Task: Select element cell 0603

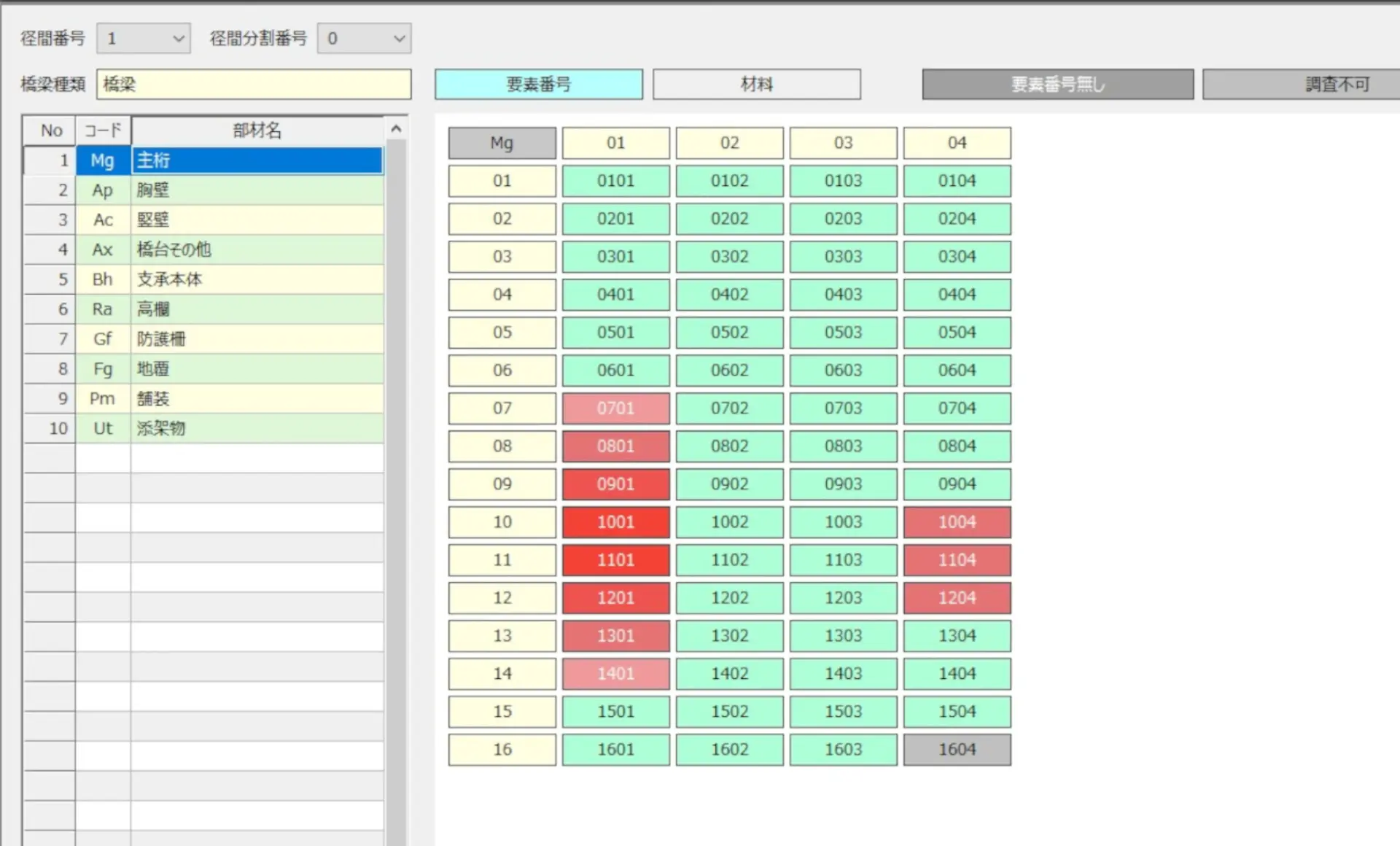Action: click(x=844, y=370)
